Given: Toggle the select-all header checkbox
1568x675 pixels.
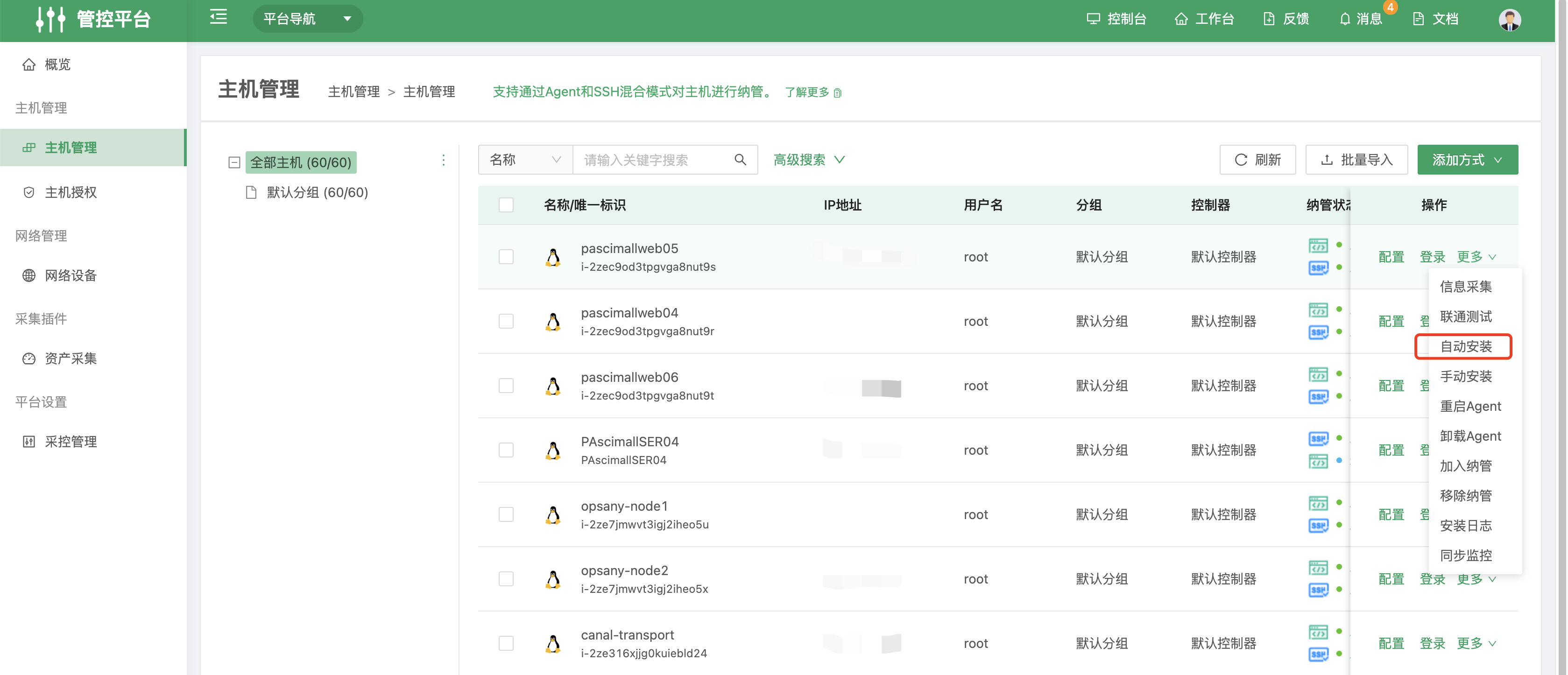Looking at the screenshot, I should 506,204.
